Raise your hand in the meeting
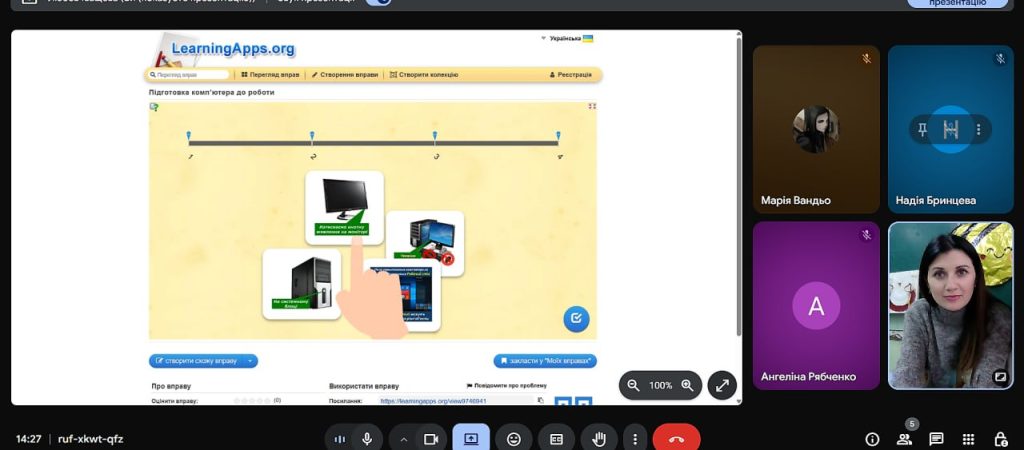This screenshot has width=1024, height=450. (x=599, y=439)
